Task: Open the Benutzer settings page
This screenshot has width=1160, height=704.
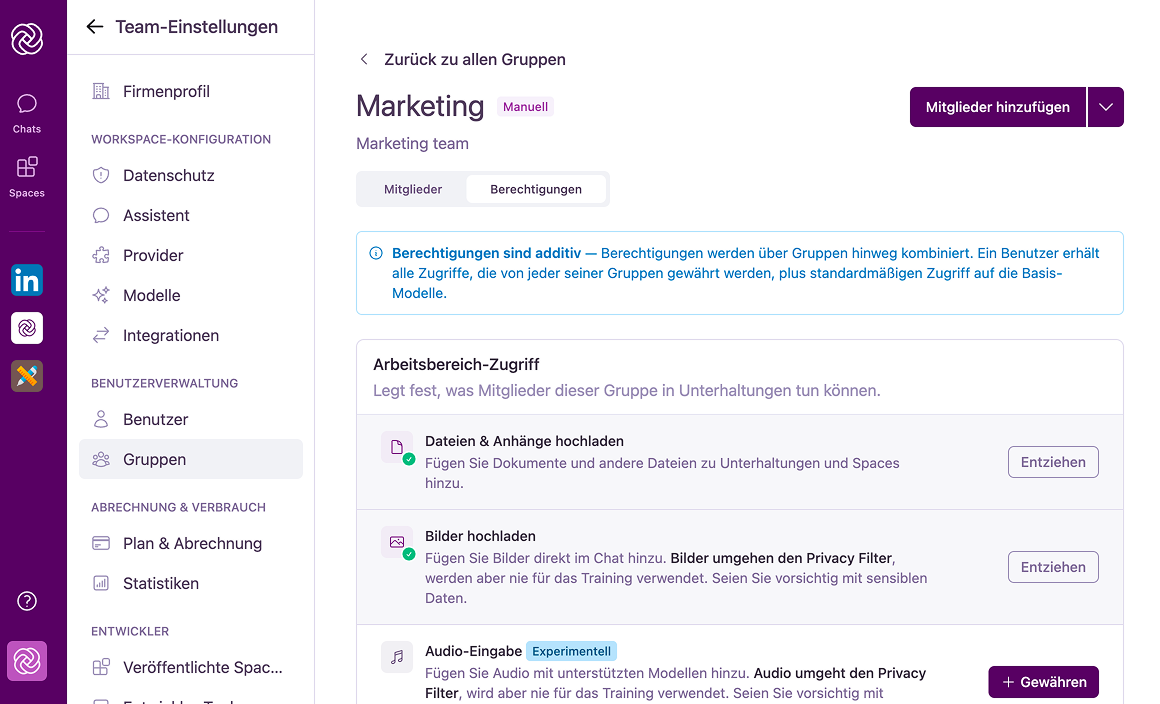Action: [x=191, y=419]
